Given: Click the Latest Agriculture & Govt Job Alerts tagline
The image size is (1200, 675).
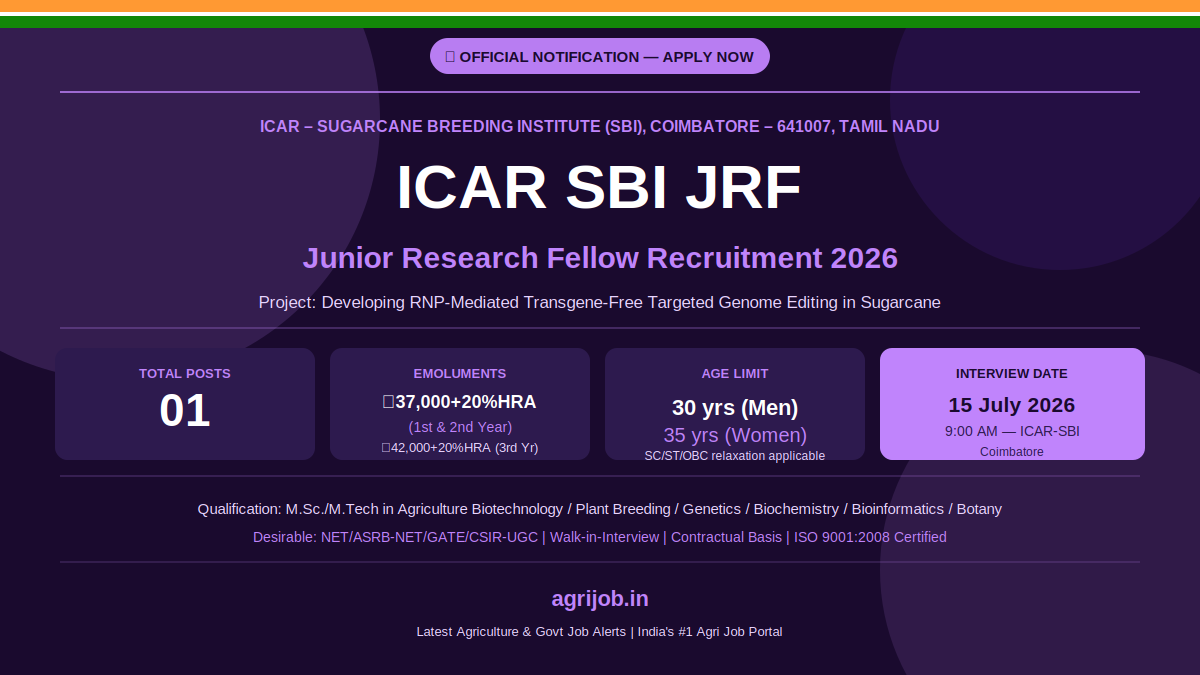Looking at the screenshot, I should coord(600,632).
